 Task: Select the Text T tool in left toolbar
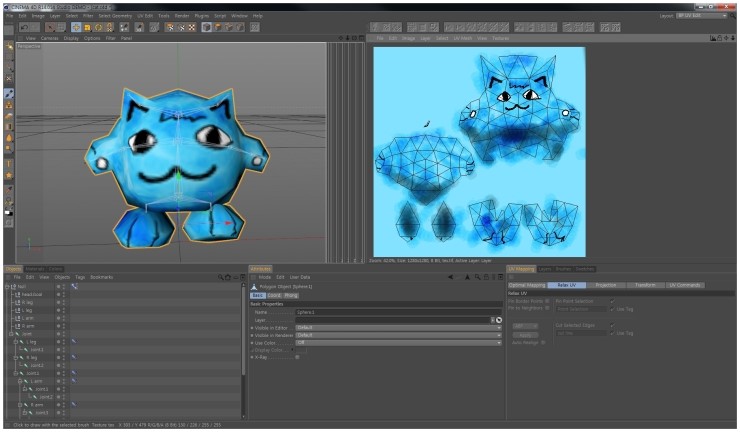point(9,164)
